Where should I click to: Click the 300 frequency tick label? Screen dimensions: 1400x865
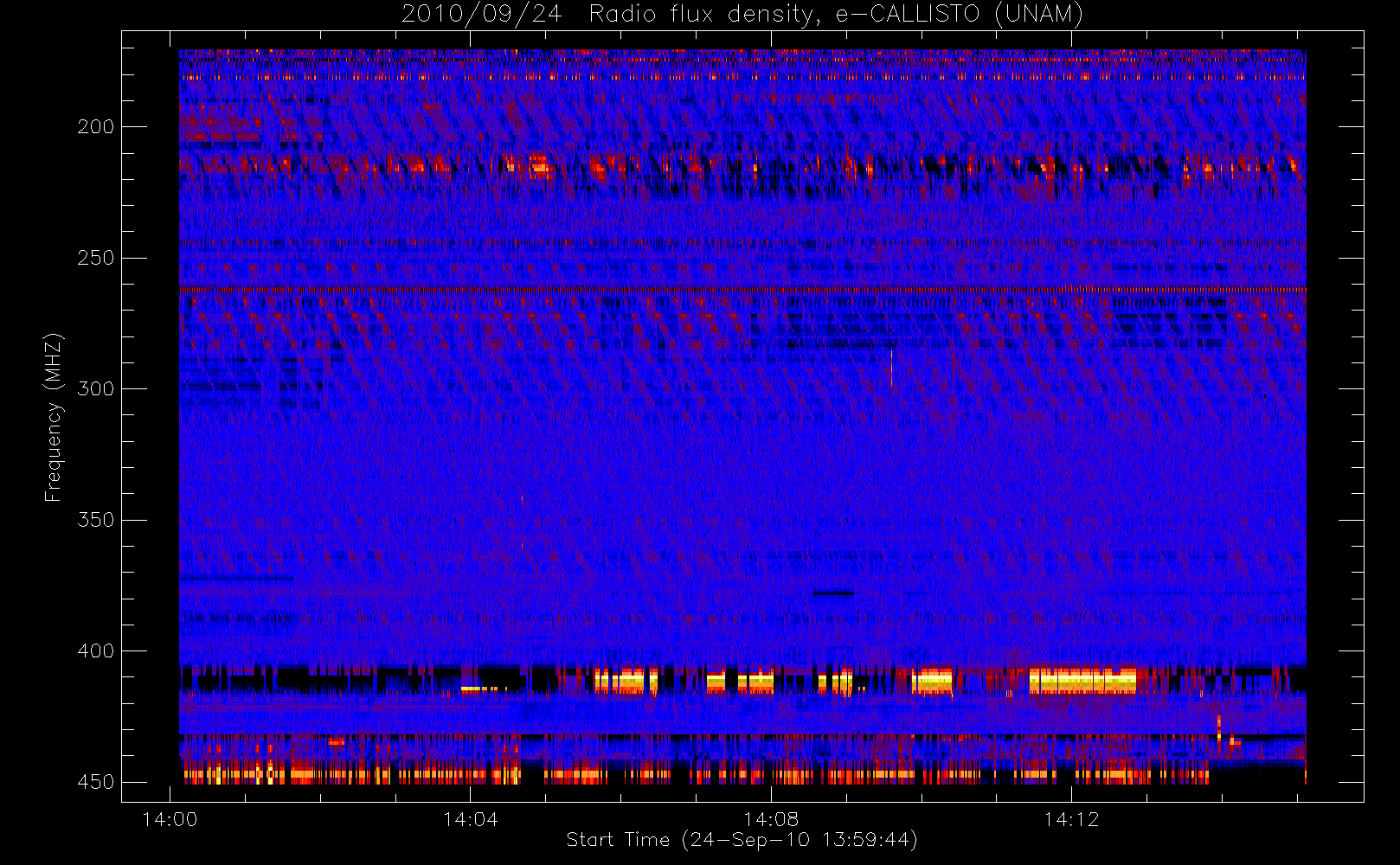click(95, 388)
